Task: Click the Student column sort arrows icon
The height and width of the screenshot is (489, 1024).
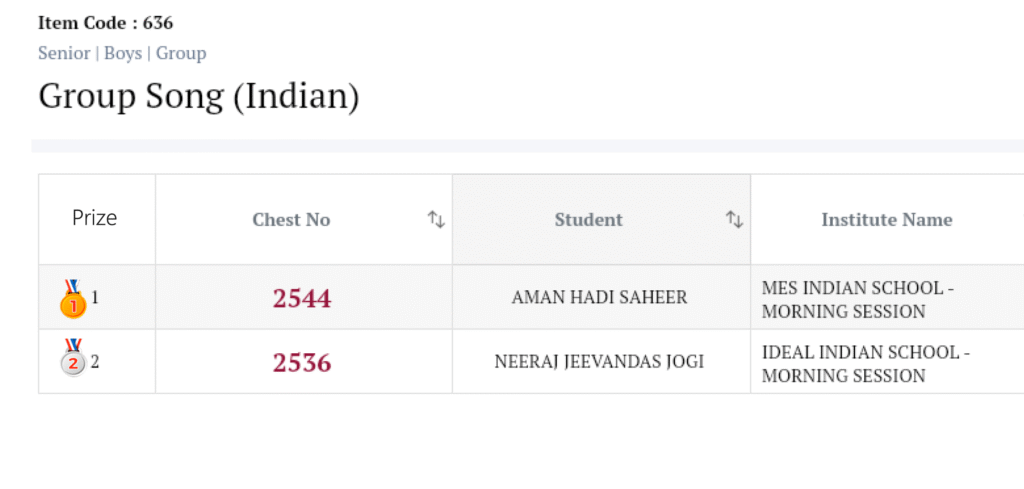Action: point(734,219)
